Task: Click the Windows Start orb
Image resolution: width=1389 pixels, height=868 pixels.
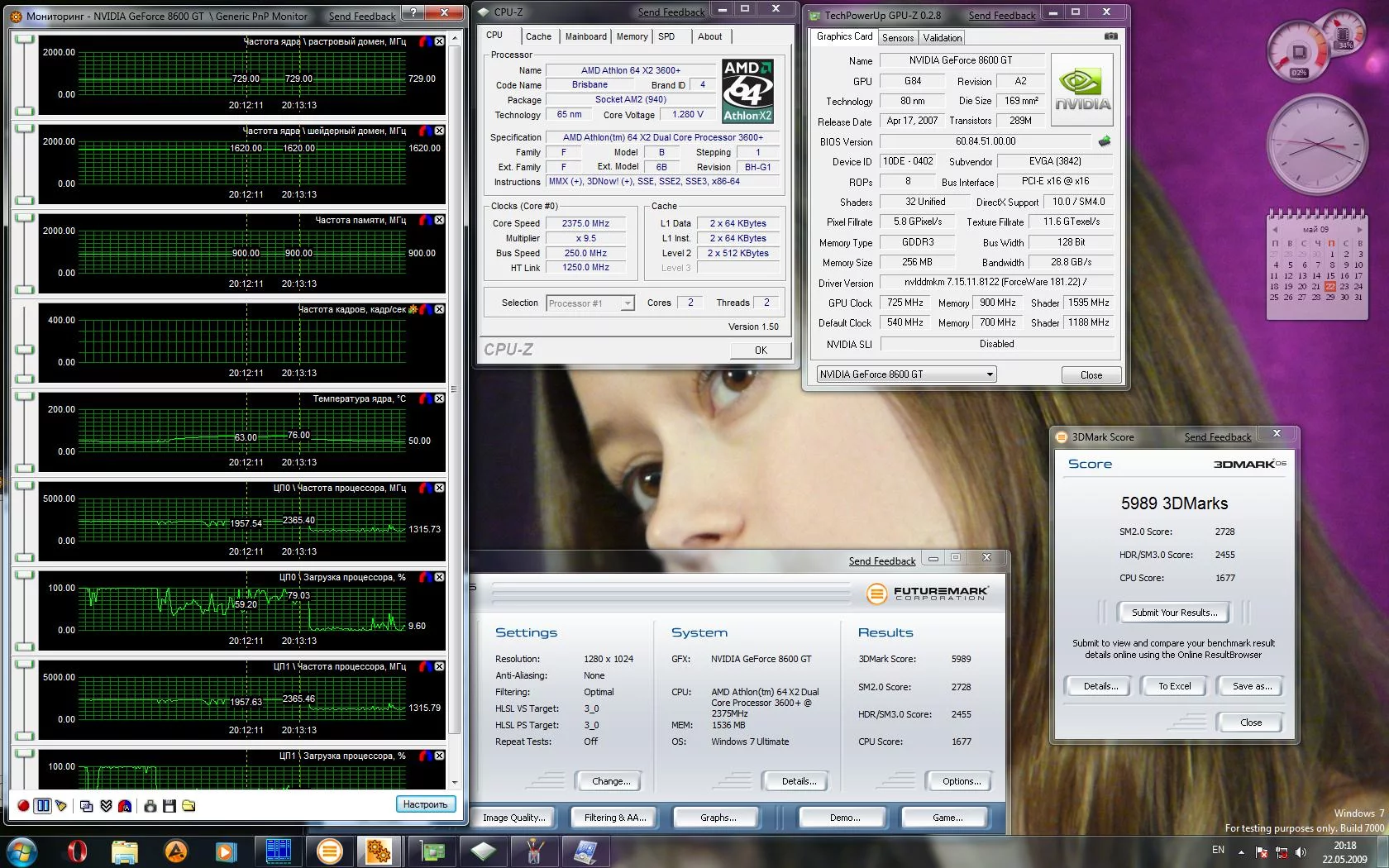Action: pos(21,851)
